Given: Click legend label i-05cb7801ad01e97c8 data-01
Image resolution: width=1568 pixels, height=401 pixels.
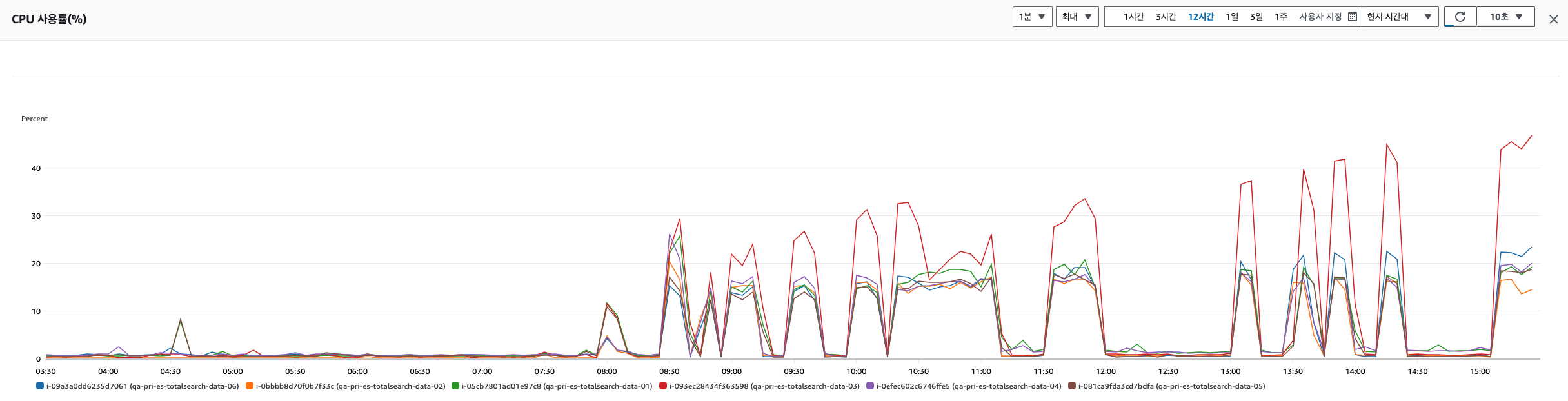Looking at the screenshot, I should (x=557, y=386).
